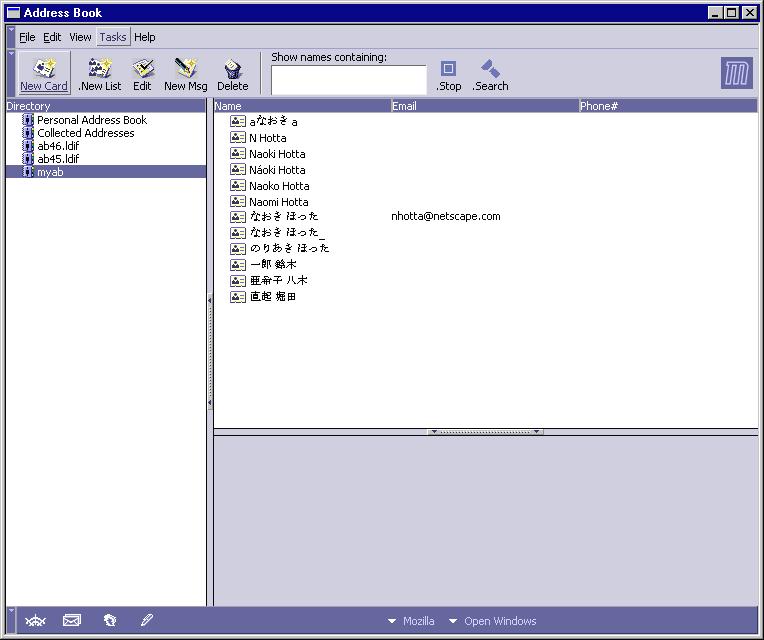Delete the selected card using the Delete icon
Screen dimensions: 764x640
(x=232, y=69)
